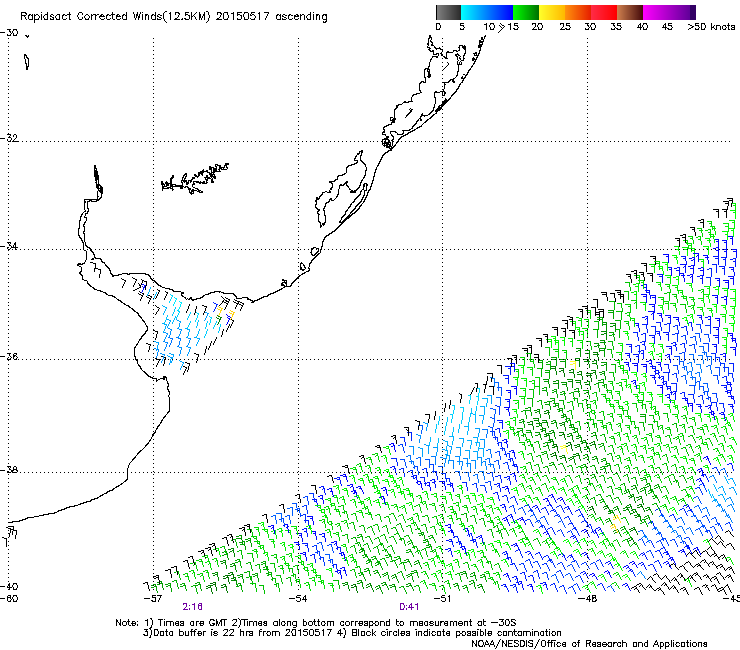
Task: Click the 'Times are GMT' note line
Action: 316,623
